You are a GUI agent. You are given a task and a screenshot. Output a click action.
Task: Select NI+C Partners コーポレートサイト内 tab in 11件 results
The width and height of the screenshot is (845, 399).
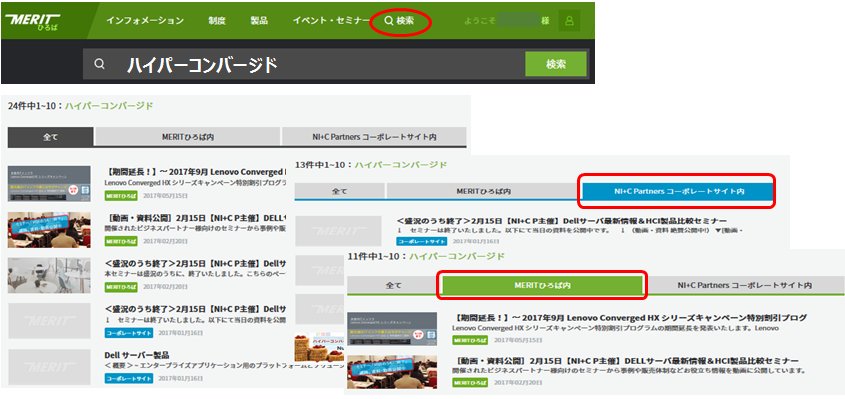744,286
